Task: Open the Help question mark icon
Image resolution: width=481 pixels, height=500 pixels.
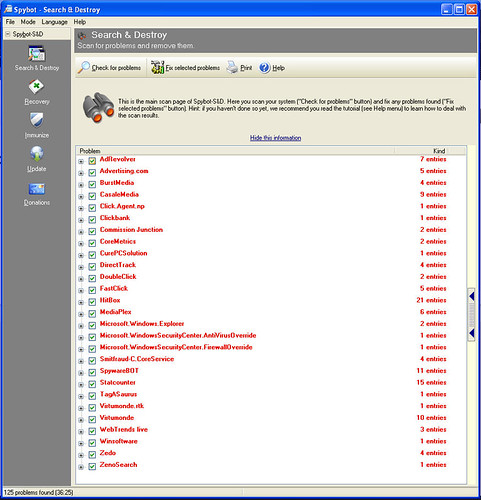Action: click(265, 68)
